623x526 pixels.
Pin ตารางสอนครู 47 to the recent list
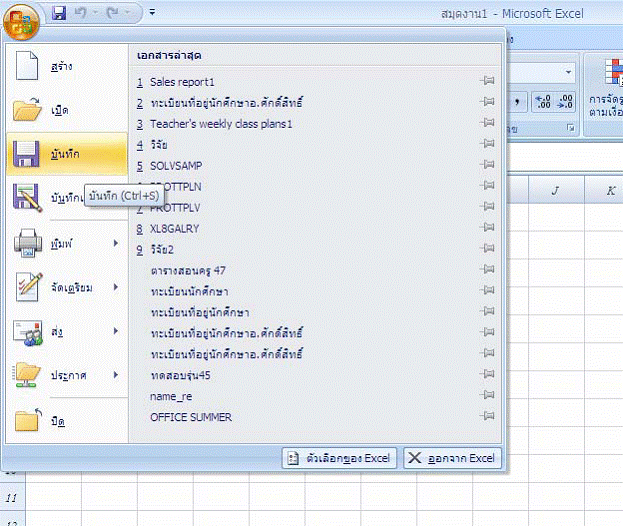[x=487, y=269]
